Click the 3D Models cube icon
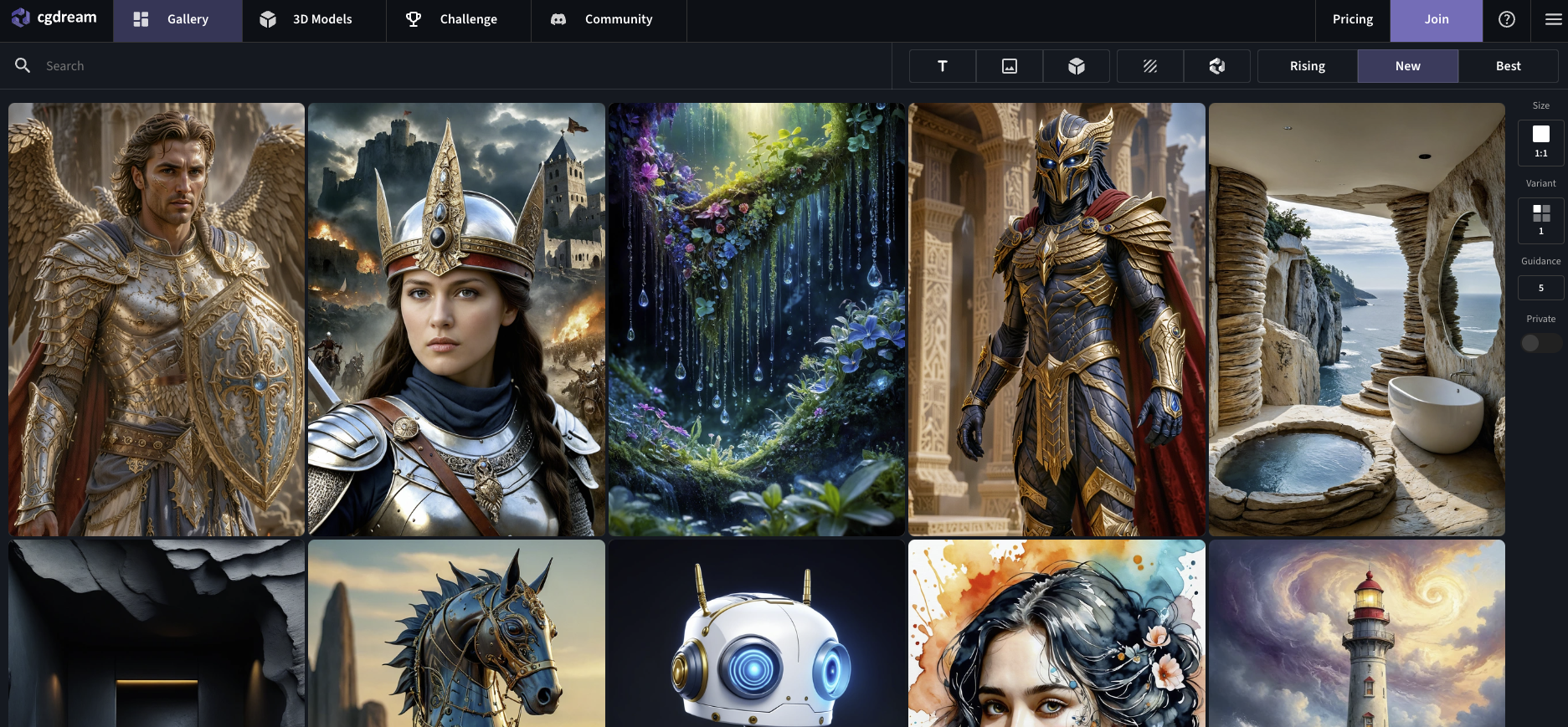 [268, 19]
